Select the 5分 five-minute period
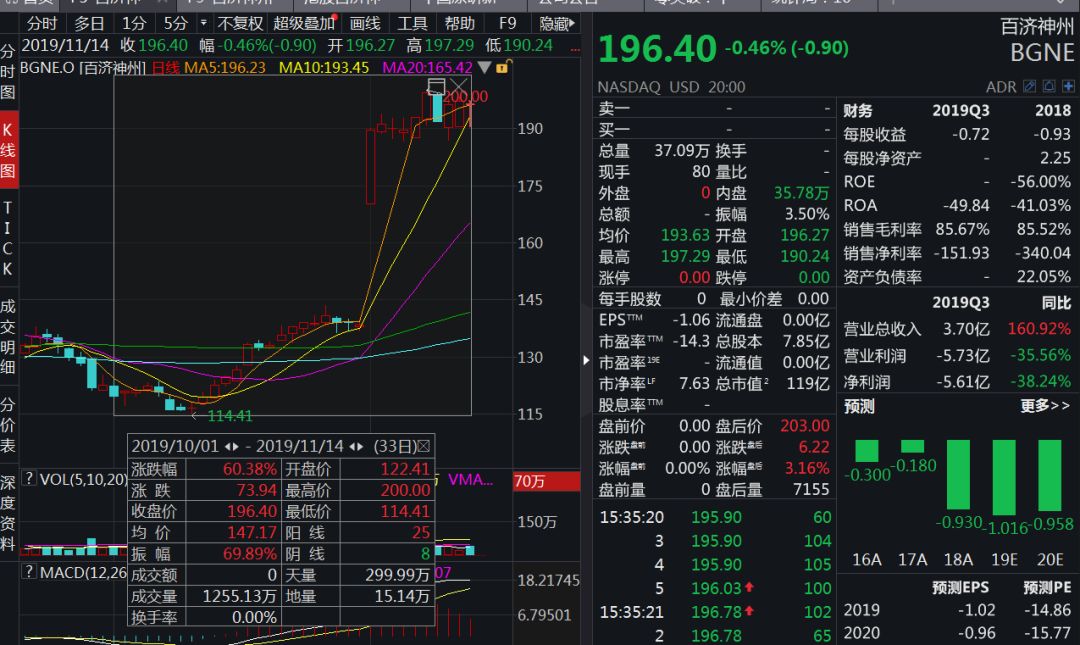Image resolution: width=1080 pixels, height=645 pixels. click(x=175, y=23)
